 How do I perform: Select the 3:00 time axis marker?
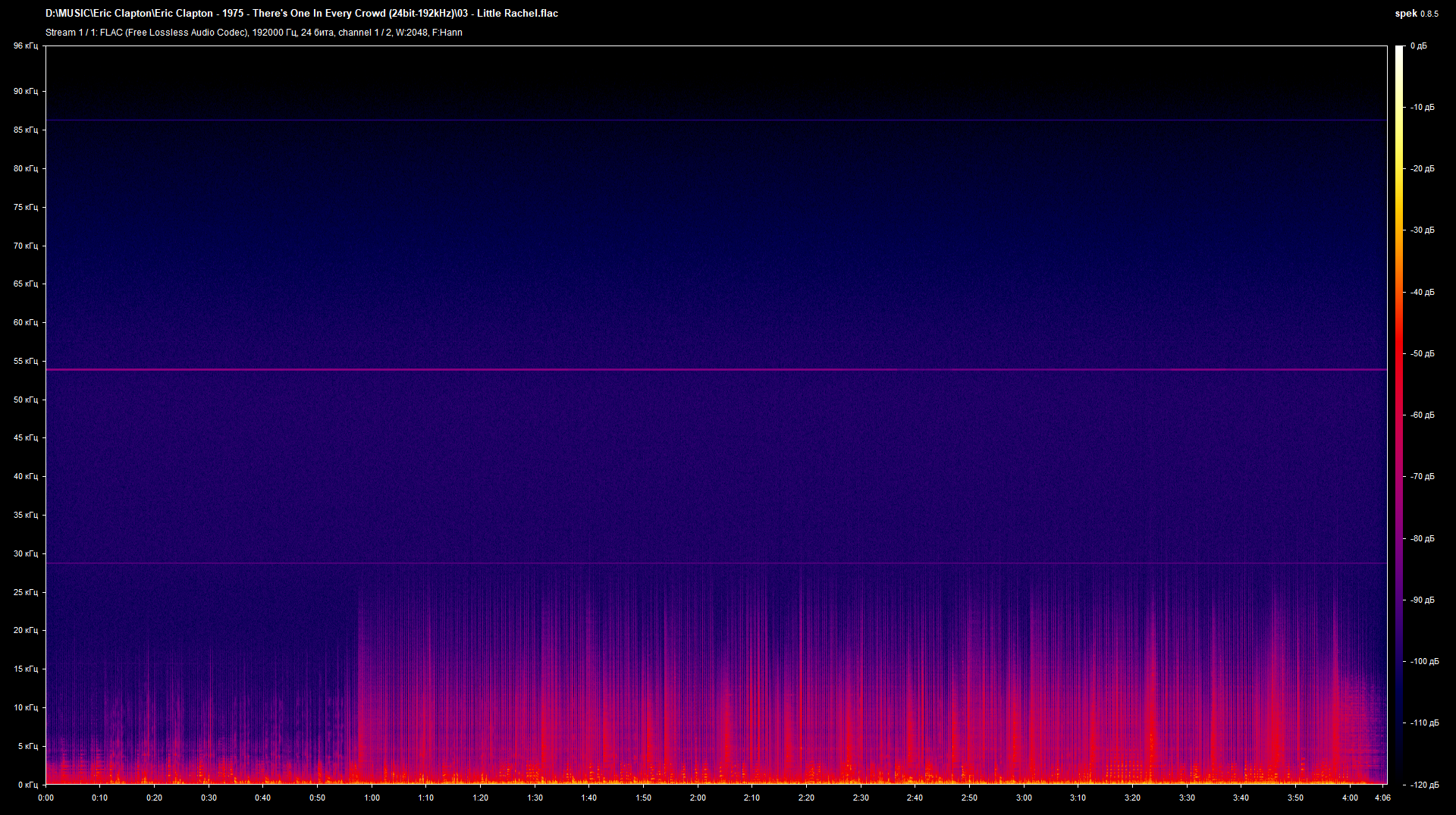tap(1024, 798)
